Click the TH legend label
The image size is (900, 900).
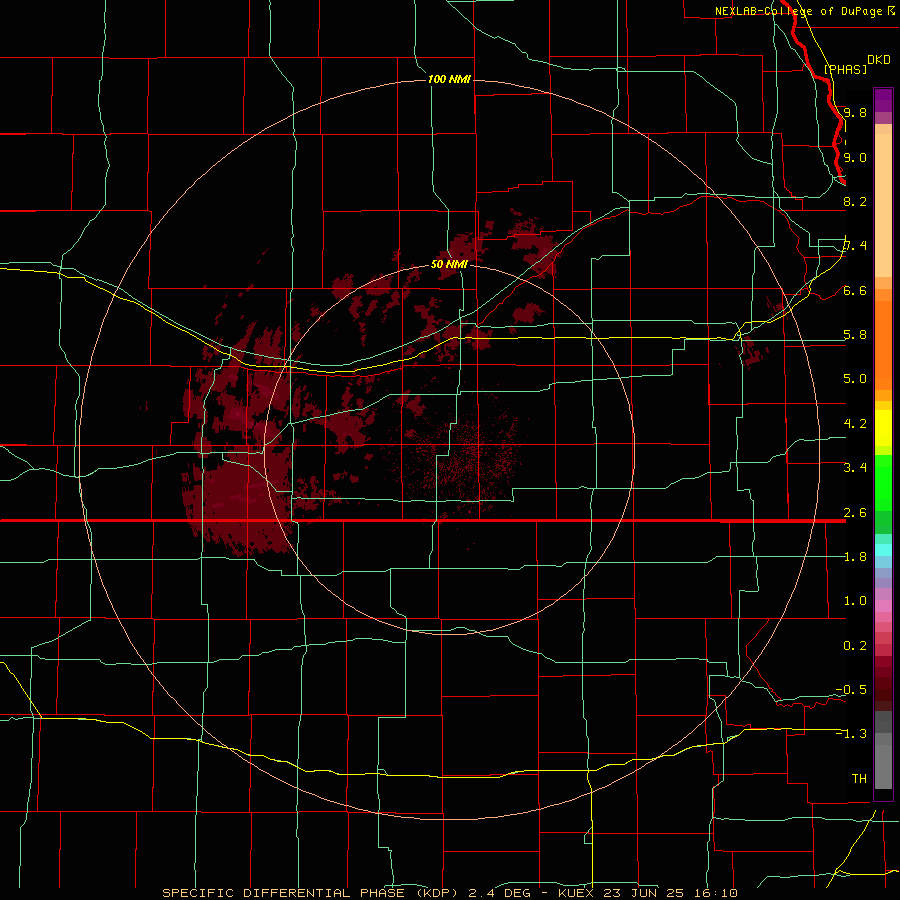coord(859,779)
